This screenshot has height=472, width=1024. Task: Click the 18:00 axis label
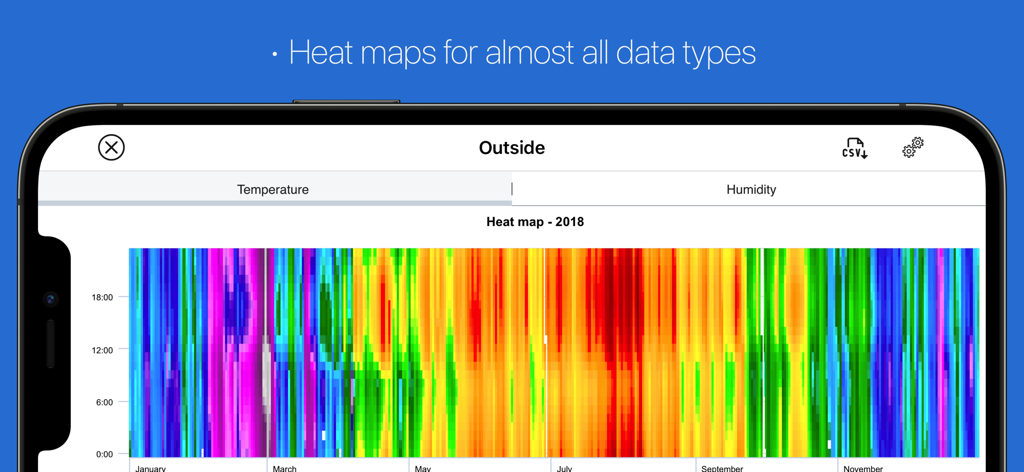102,297
